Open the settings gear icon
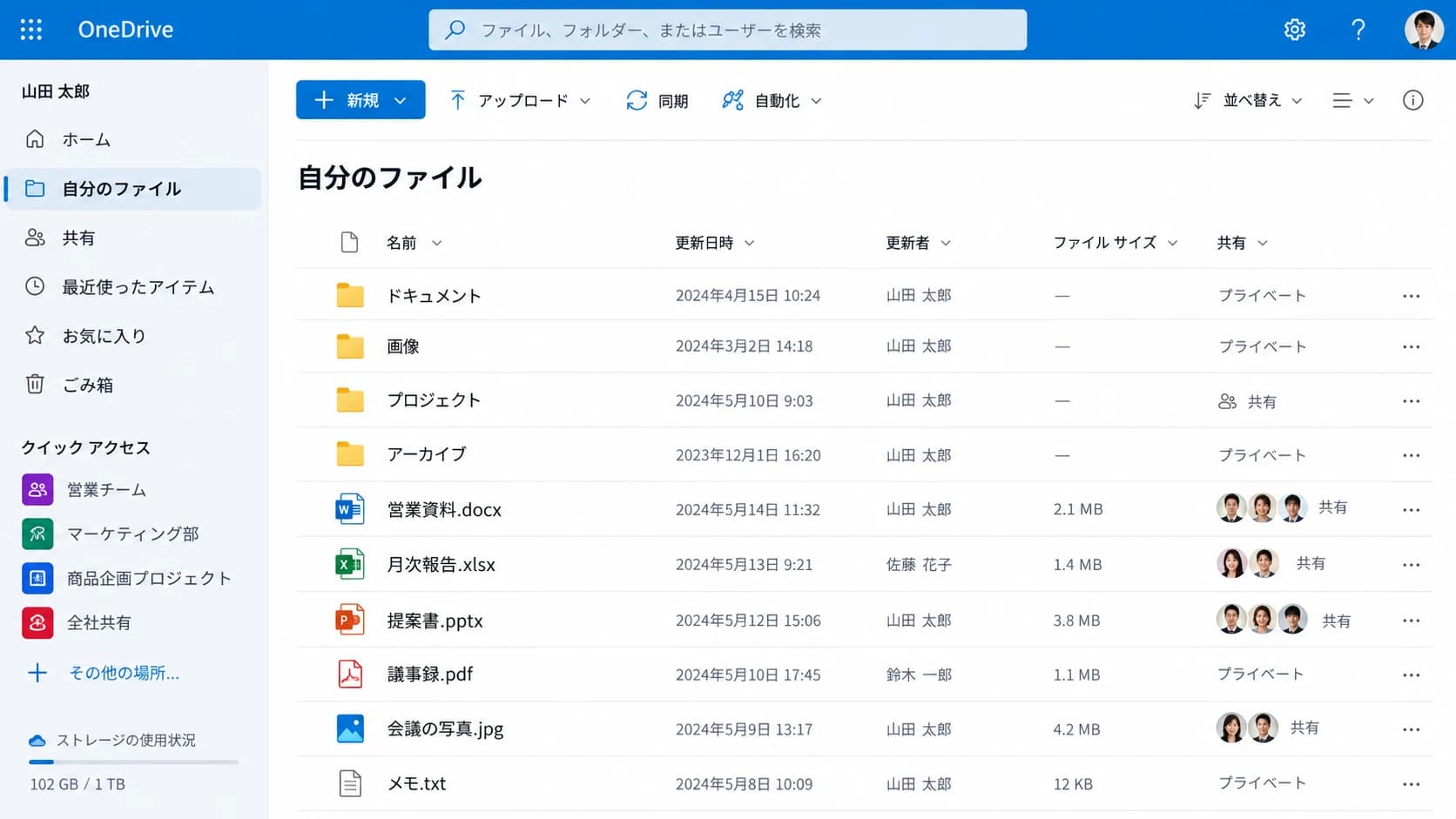The image size is (1456, 819). click(x=1295, y=30)
